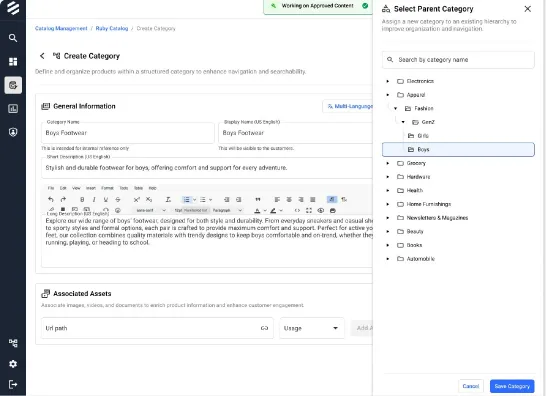Expand the Hardware category
546x396 pixels.
(x=388, y=177)
